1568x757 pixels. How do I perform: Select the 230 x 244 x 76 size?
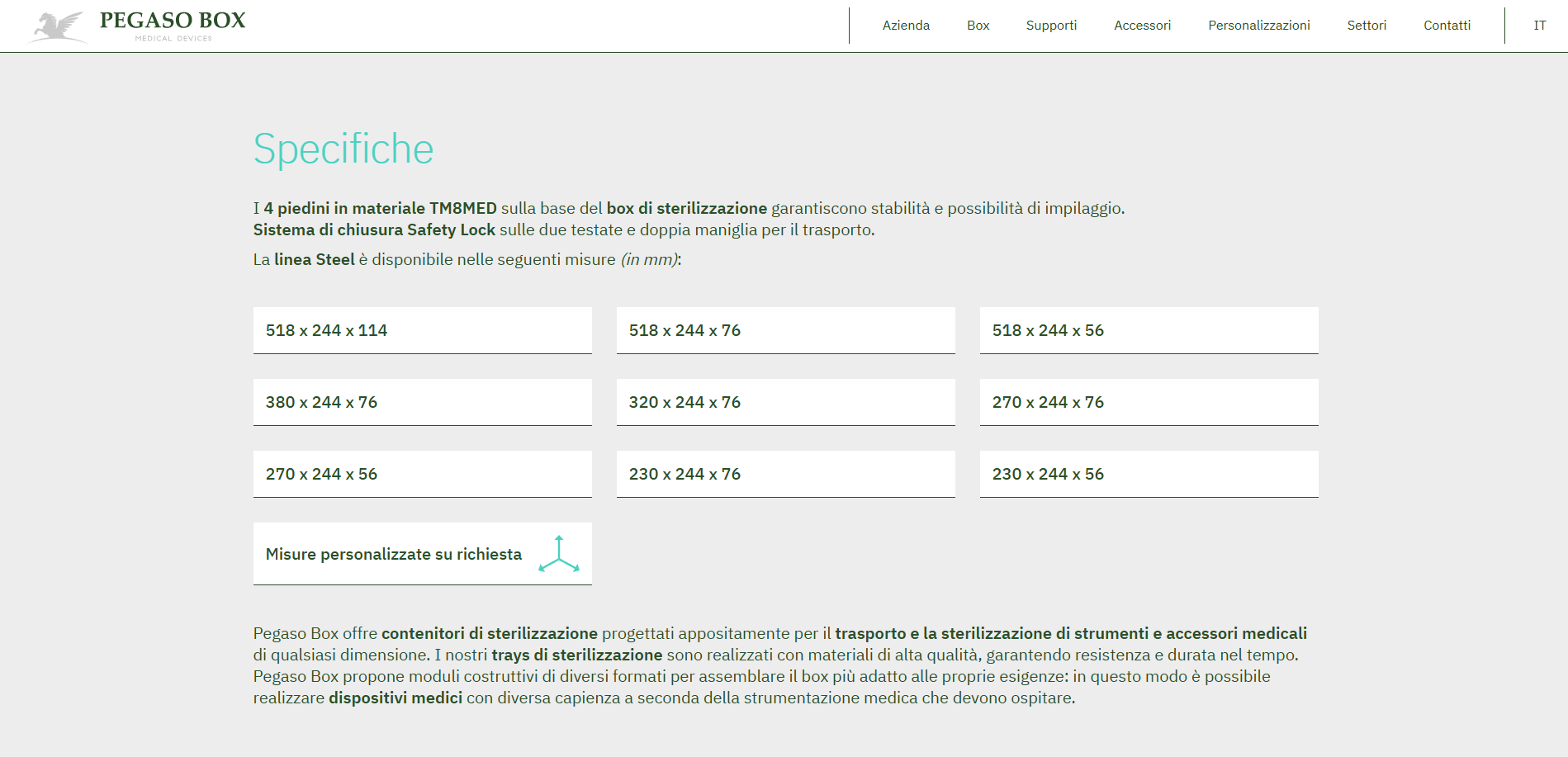click(x=786, y=474)
